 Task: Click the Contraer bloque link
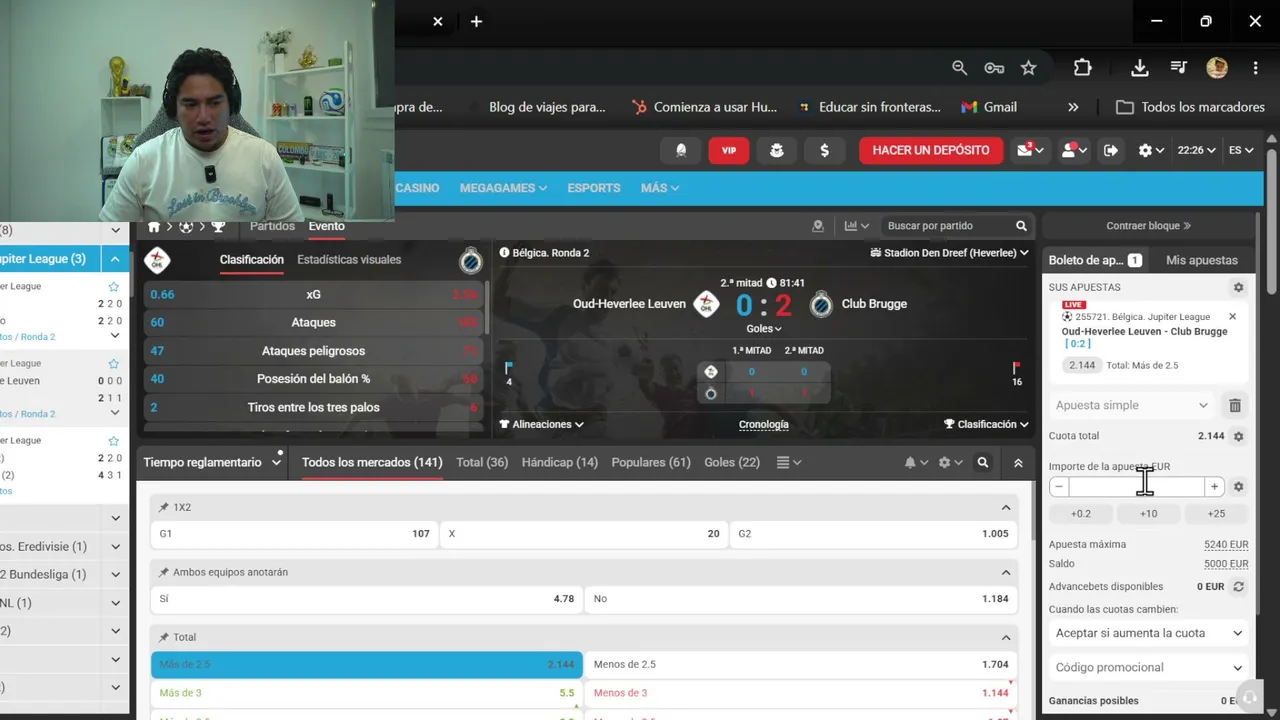[x=1148, y=226]
